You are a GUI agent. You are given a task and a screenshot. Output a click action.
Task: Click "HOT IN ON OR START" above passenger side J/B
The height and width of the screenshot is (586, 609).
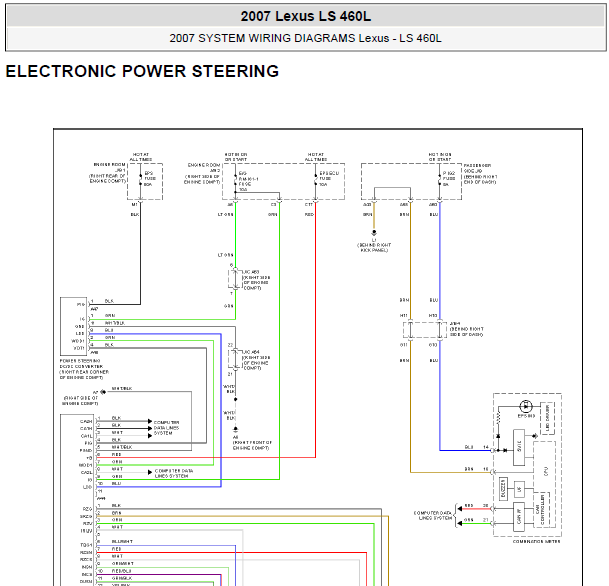(x=440, y=157)
